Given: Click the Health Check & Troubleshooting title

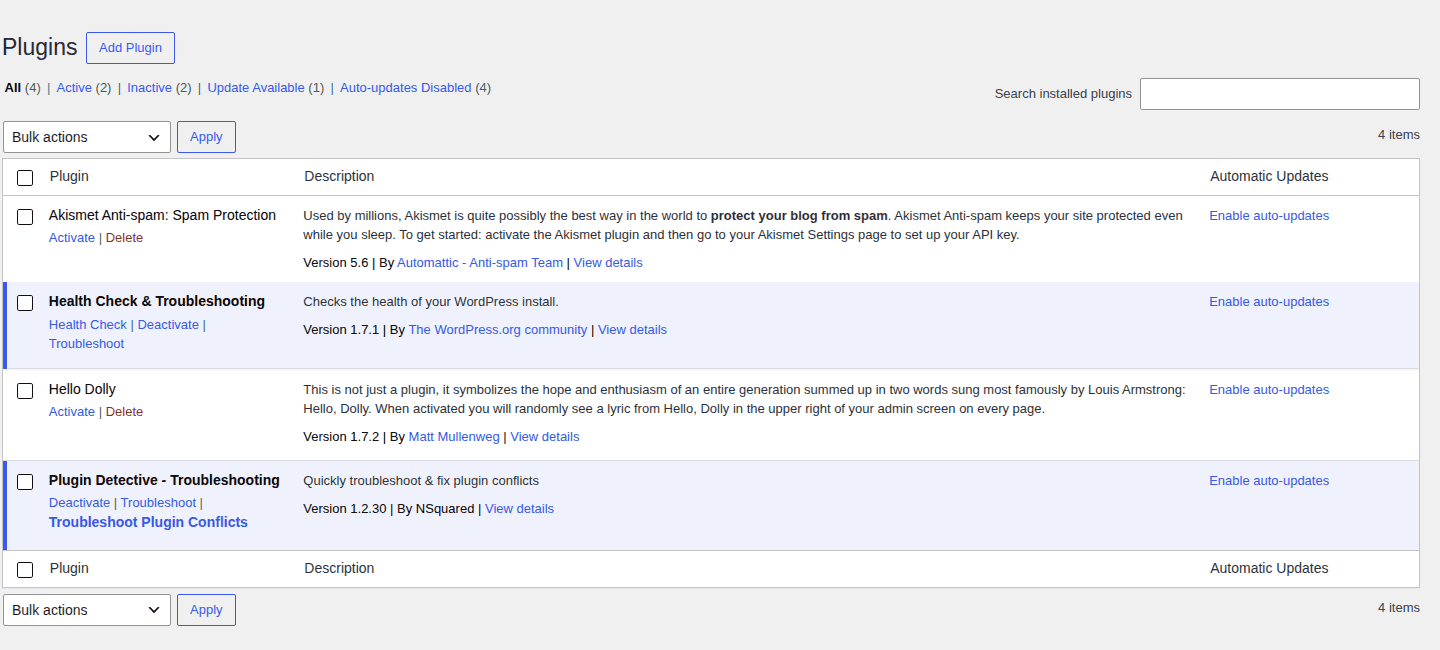Looking at the screenshot, I should (x=157, y=302).
